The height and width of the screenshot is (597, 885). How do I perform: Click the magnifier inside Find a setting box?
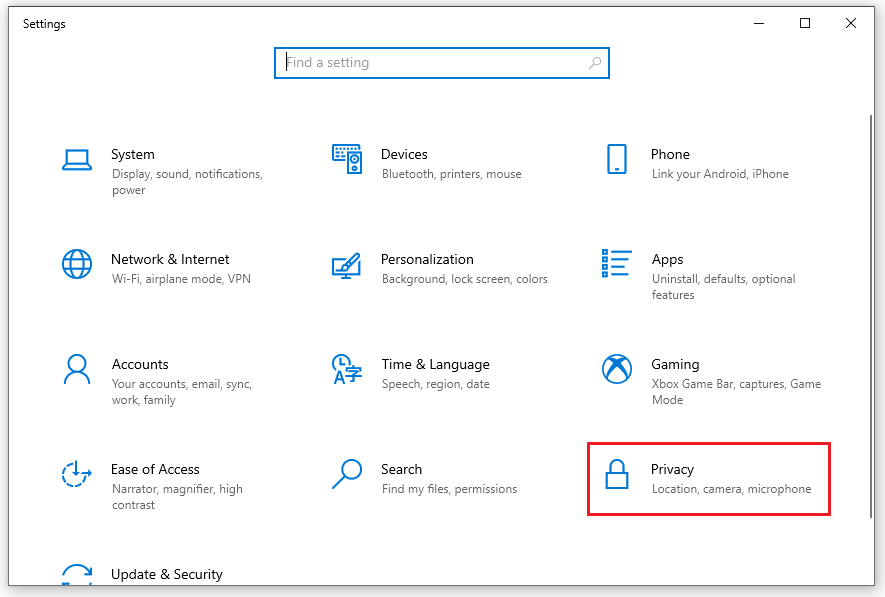(595, 63)
